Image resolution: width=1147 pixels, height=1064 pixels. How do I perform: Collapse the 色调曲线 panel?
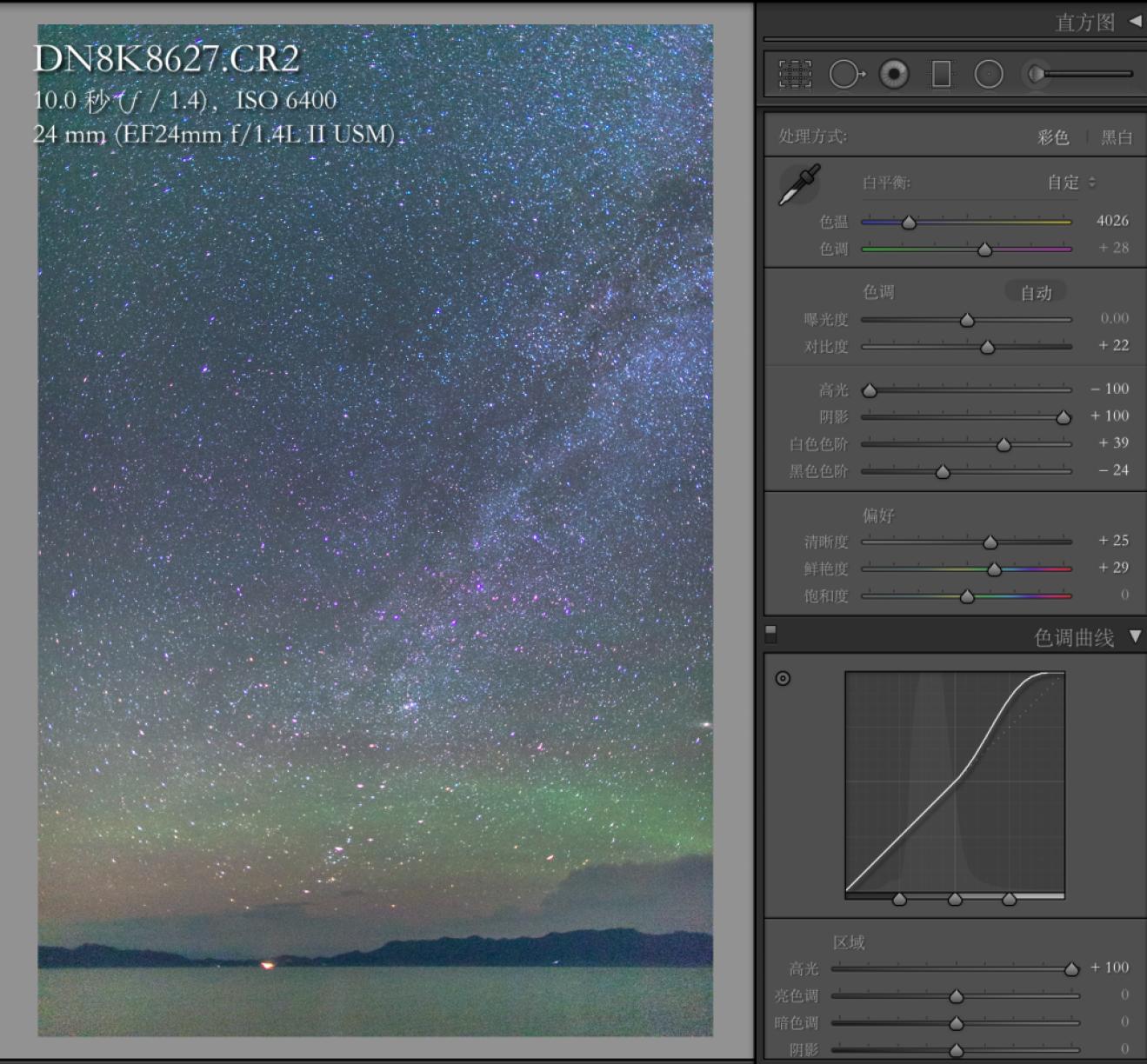pos(1135,636)
